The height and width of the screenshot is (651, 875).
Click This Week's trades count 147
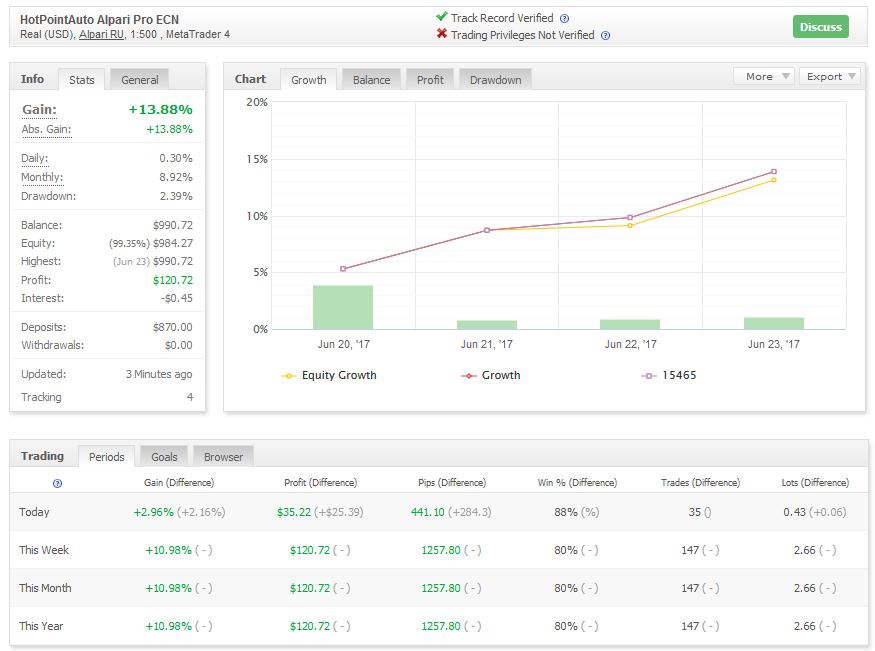[x=690, y=550]
